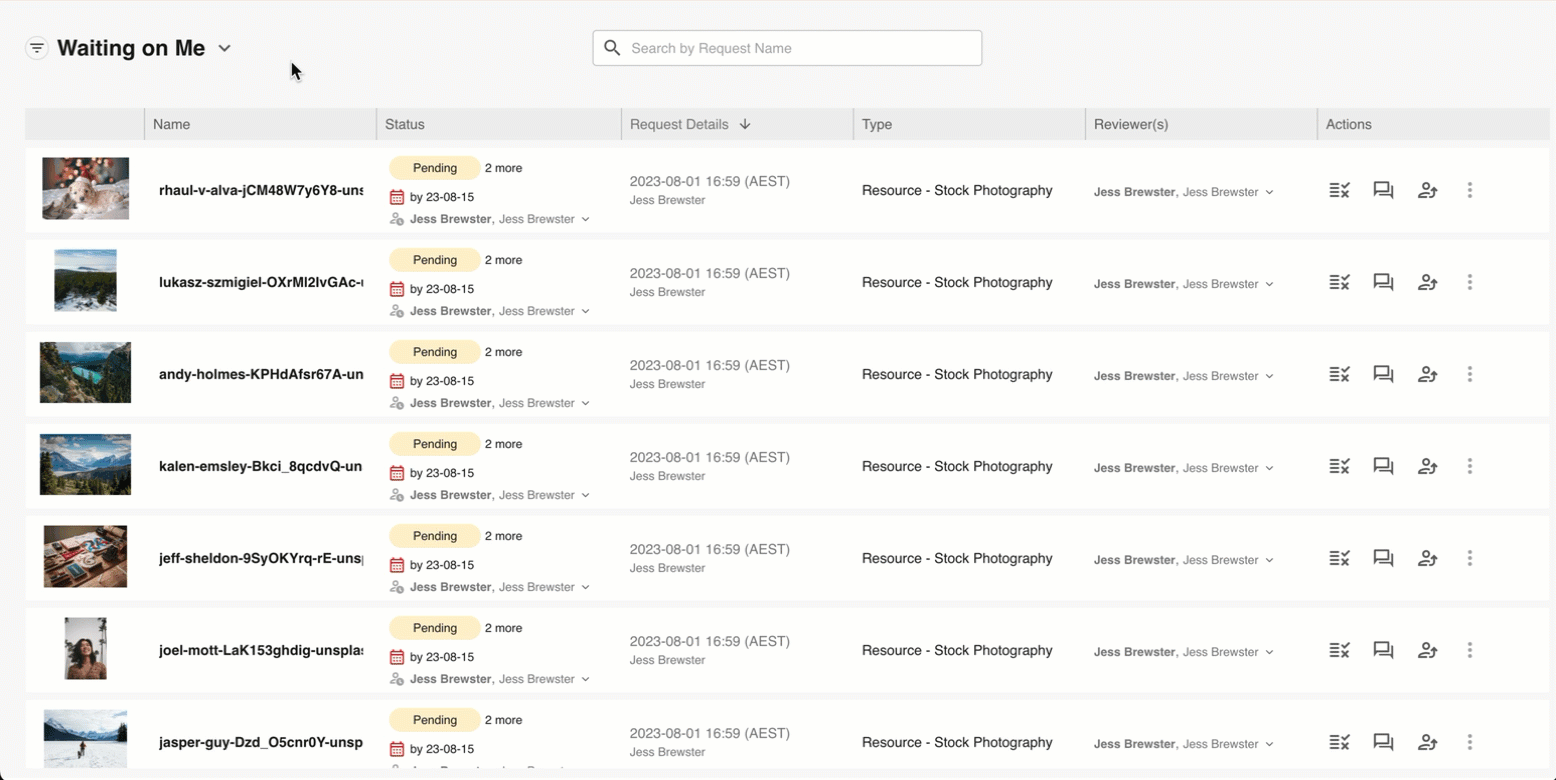Open comments for lukasz-szmigiel request
The height and width of the screenshot is (780, 1556).
click(x=1383, y=282)
